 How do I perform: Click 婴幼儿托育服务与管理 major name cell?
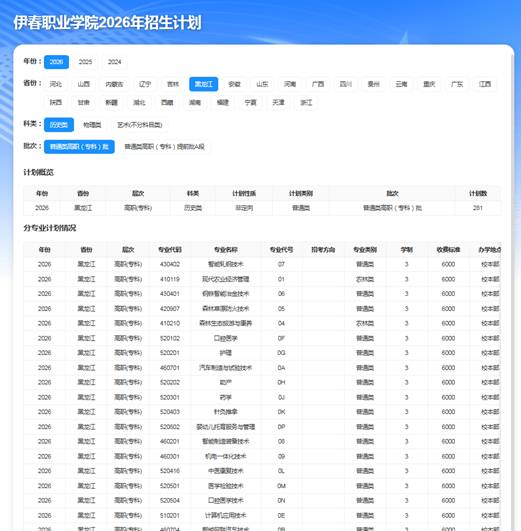click(x=226, y=427)
